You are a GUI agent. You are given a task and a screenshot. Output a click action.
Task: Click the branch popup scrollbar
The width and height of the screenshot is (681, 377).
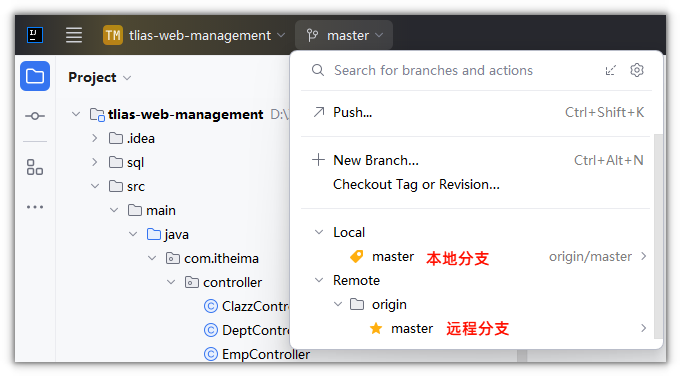[658, 236]
